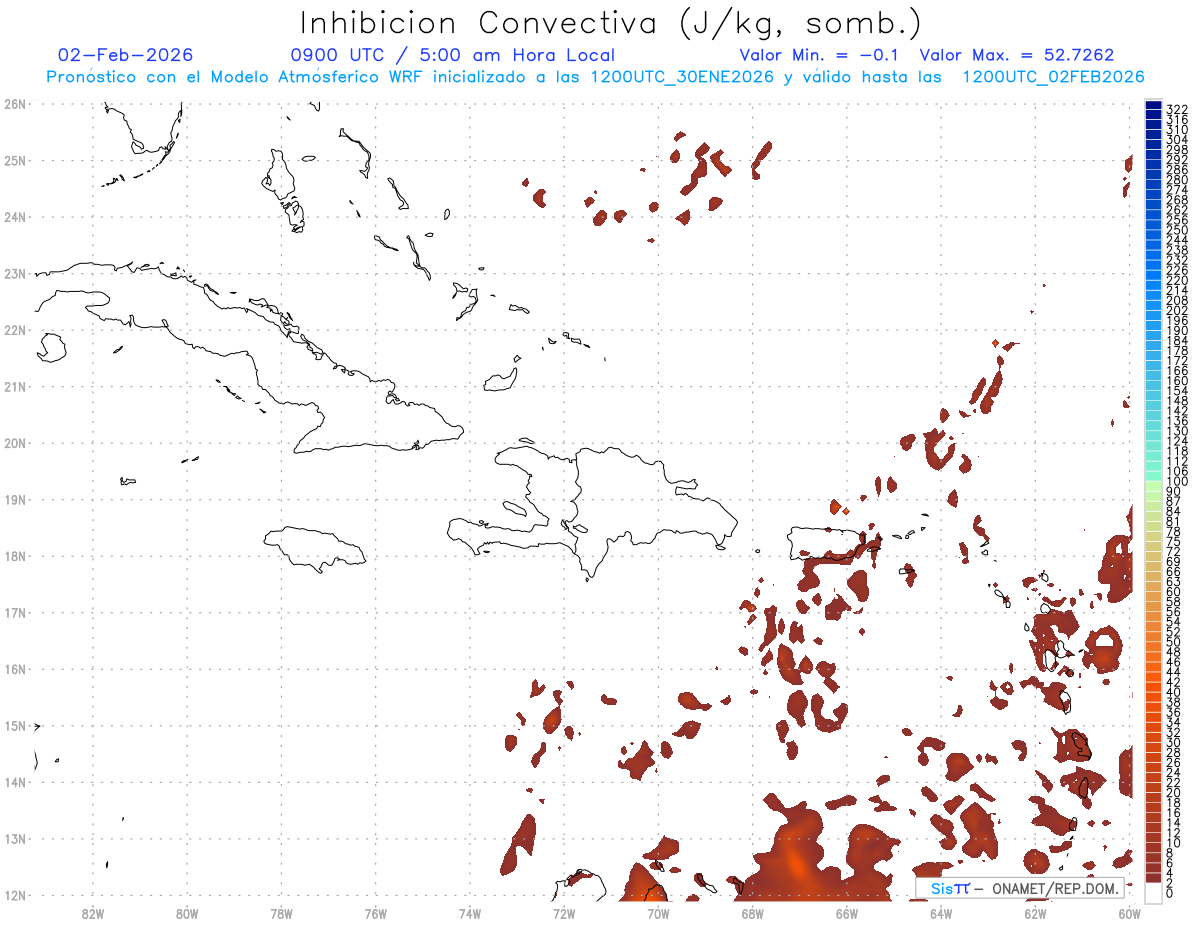
Task: Click the color scale value 250
Action: [x=1176, y=230]
